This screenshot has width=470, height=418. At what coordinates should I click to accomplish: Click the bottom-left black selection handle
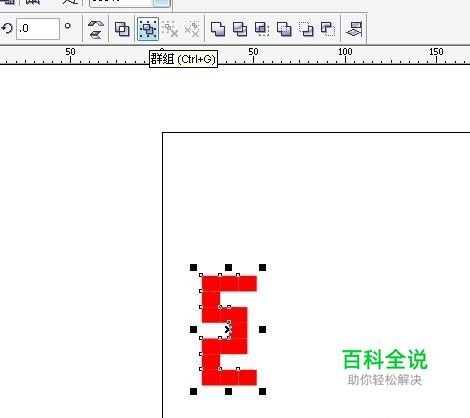pos(193,391)
